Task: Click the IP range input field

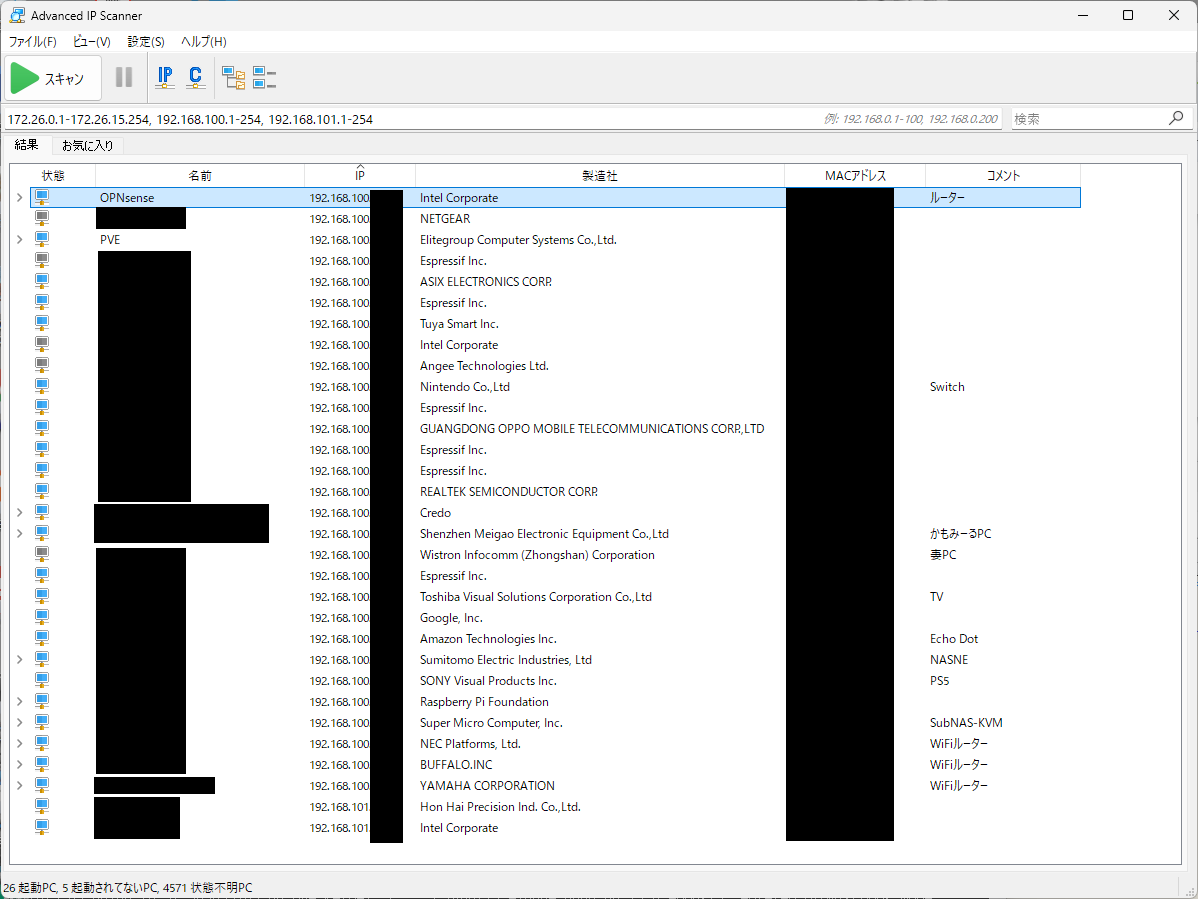Action: [502, 119]
